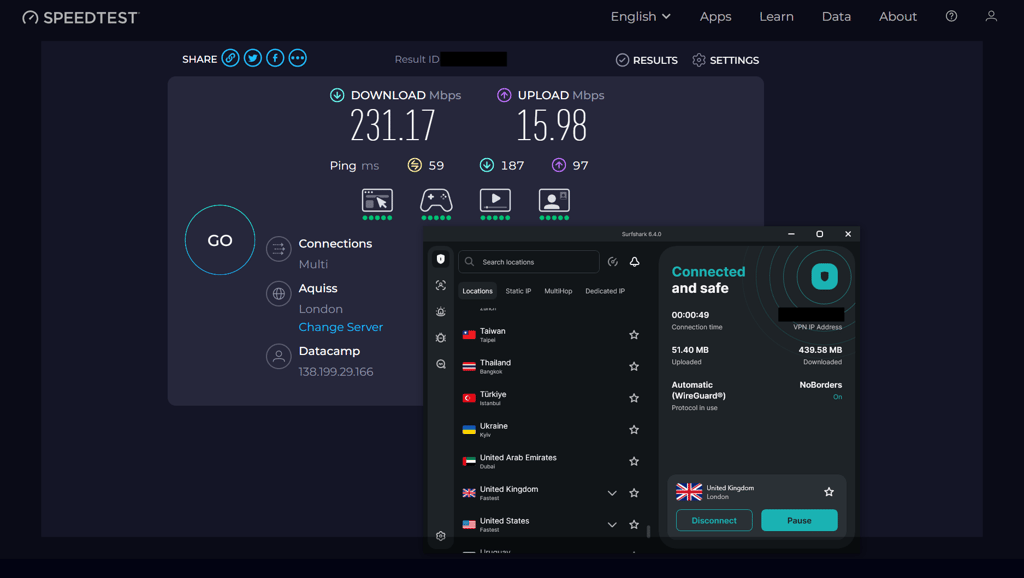Expand United States server list chevron
This screenshot has height=578, width=1024.
coord(612,524)
